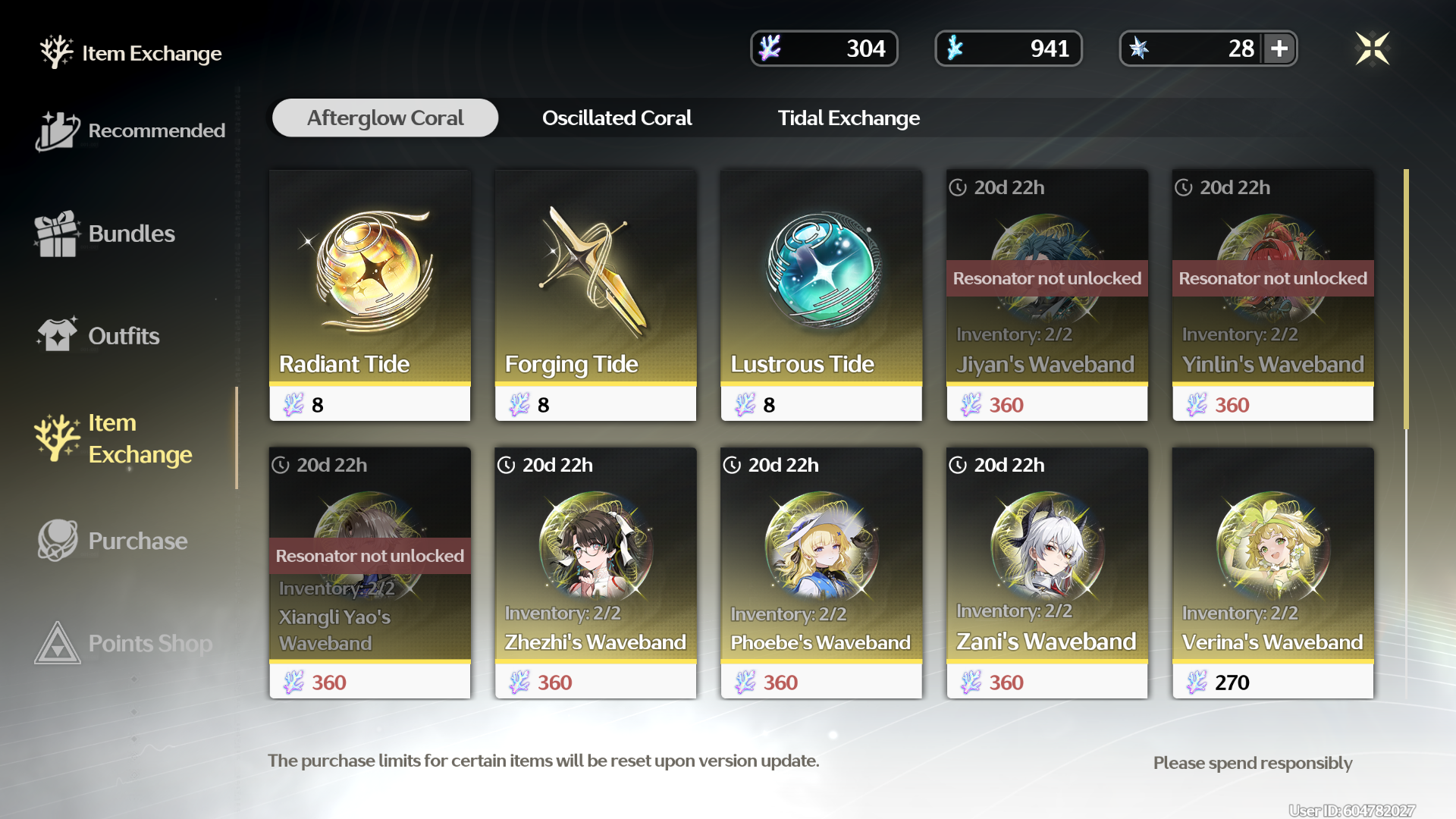The height and width of the screenshot is (819, 1456).
Task: Select the Forging Tide item
Action: pos(596,295)
